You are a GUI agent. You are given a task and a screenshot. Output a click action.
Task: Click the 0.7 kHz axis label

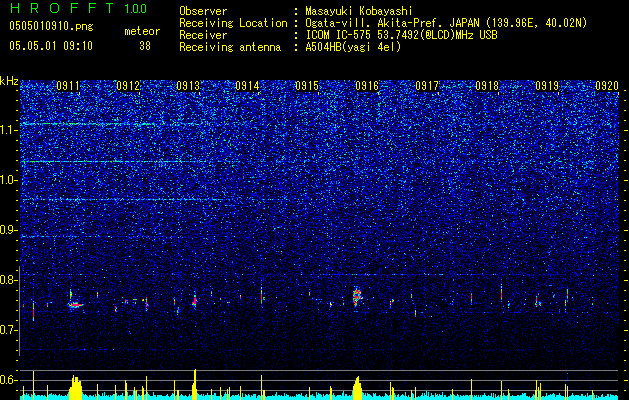pyautogui.click(x=9, y=330)
